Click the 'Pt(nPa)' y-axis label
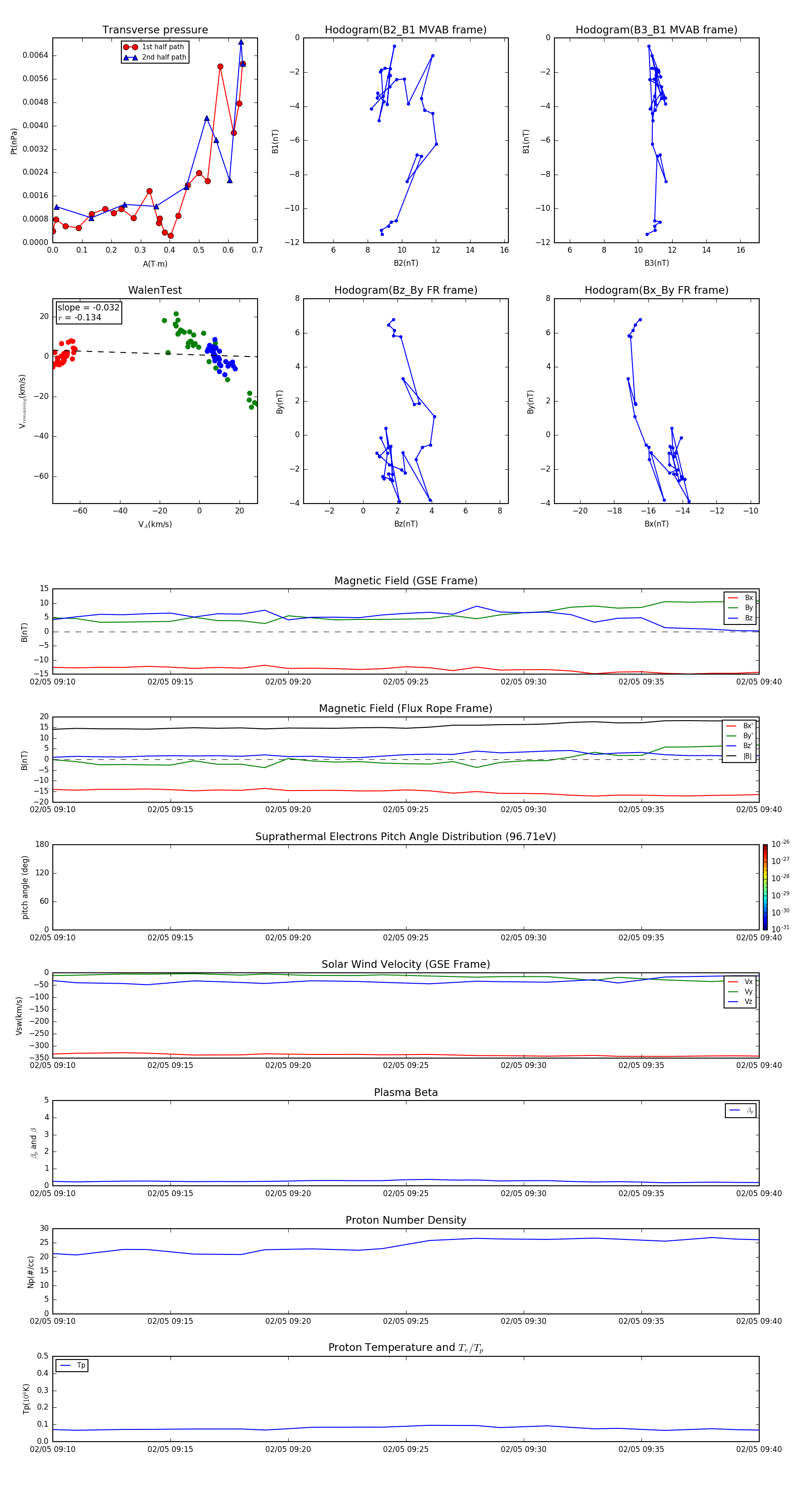The width and height of the screenshot is (812, 1489). coord(14,141)
